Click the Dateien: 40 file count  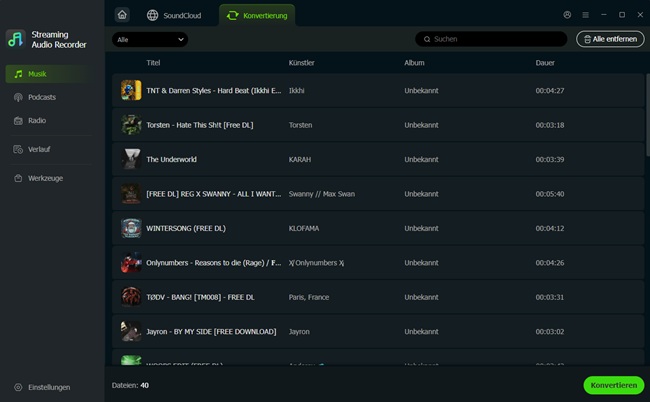[x=130, y=385]
